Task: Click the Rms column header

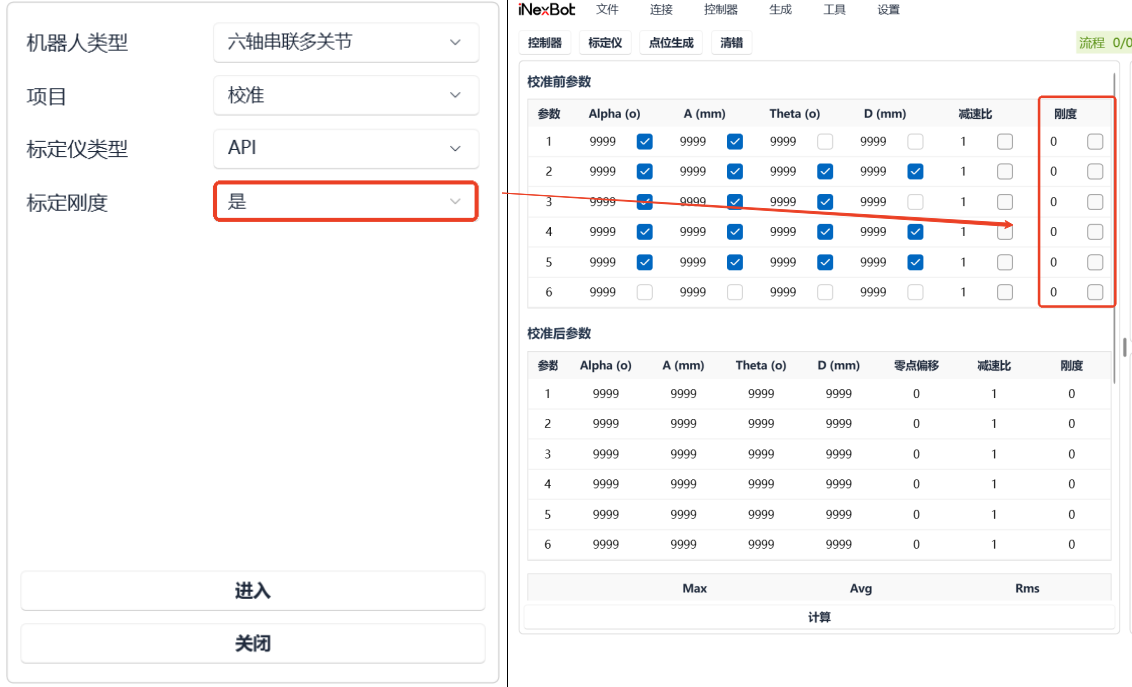Action: 1027,588
